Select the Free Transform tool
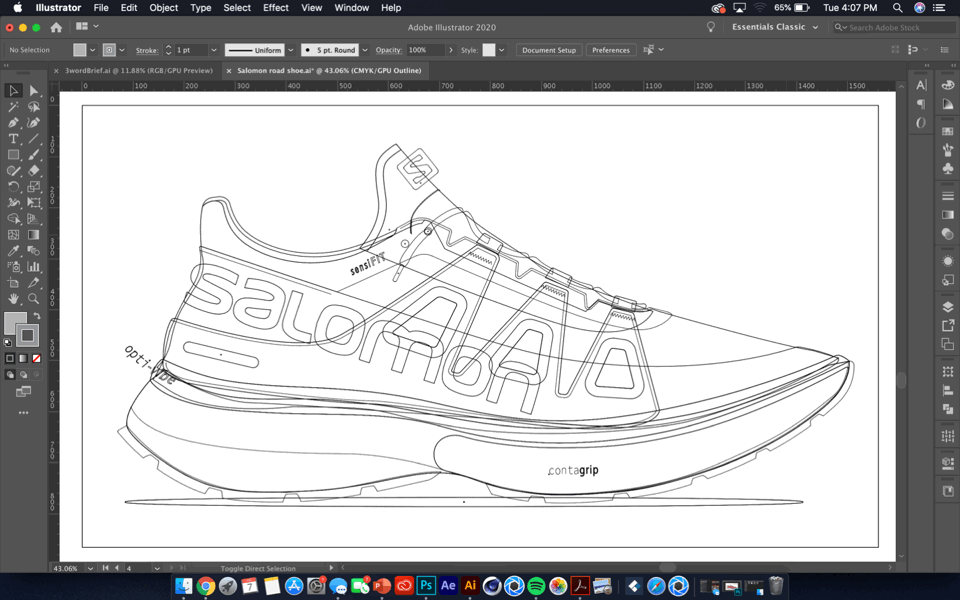The height and width of the screenshot is (600, 960). pos(34,202)
